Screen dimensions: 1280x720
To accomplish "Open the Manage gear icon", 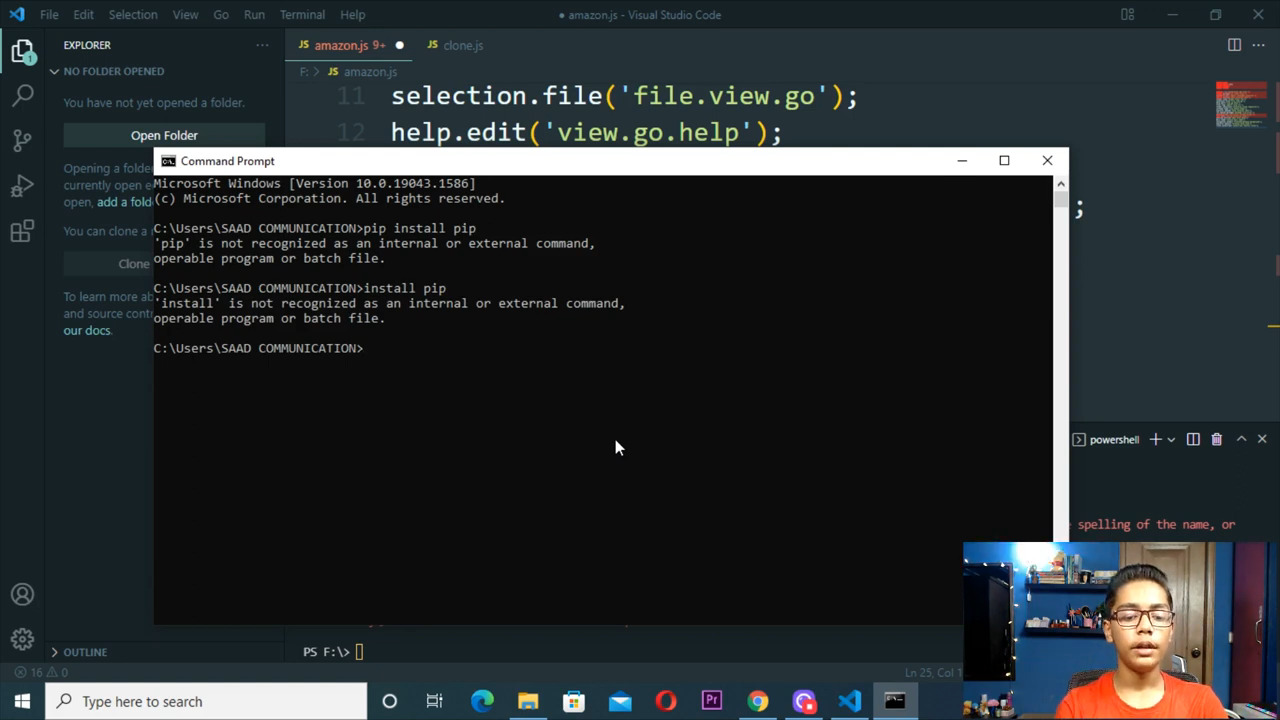I will (22, 639).
